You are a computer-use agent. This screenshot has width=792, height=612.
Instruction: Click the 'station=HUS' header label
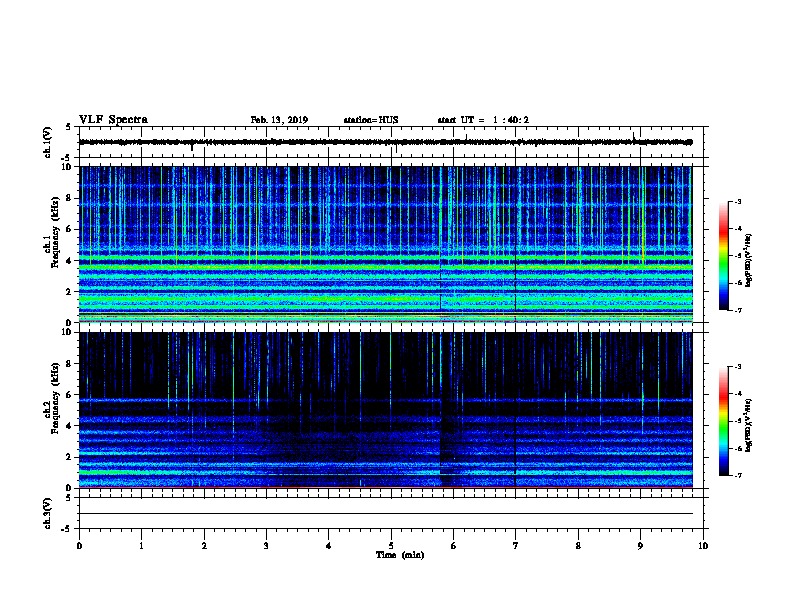click(371, 120)
